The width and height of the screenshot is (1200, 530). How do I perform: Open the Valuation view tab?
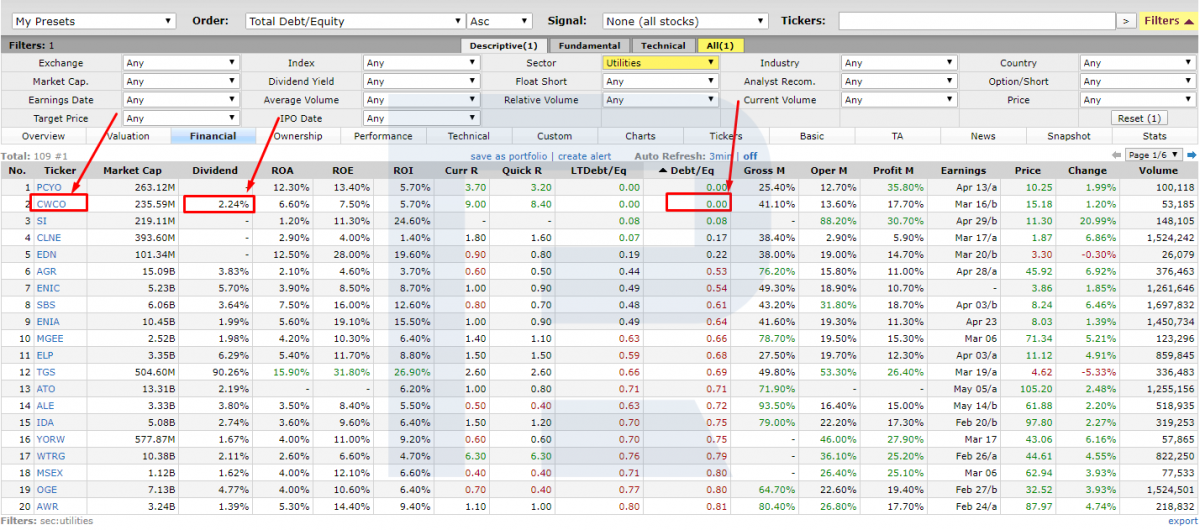(128, 136)
